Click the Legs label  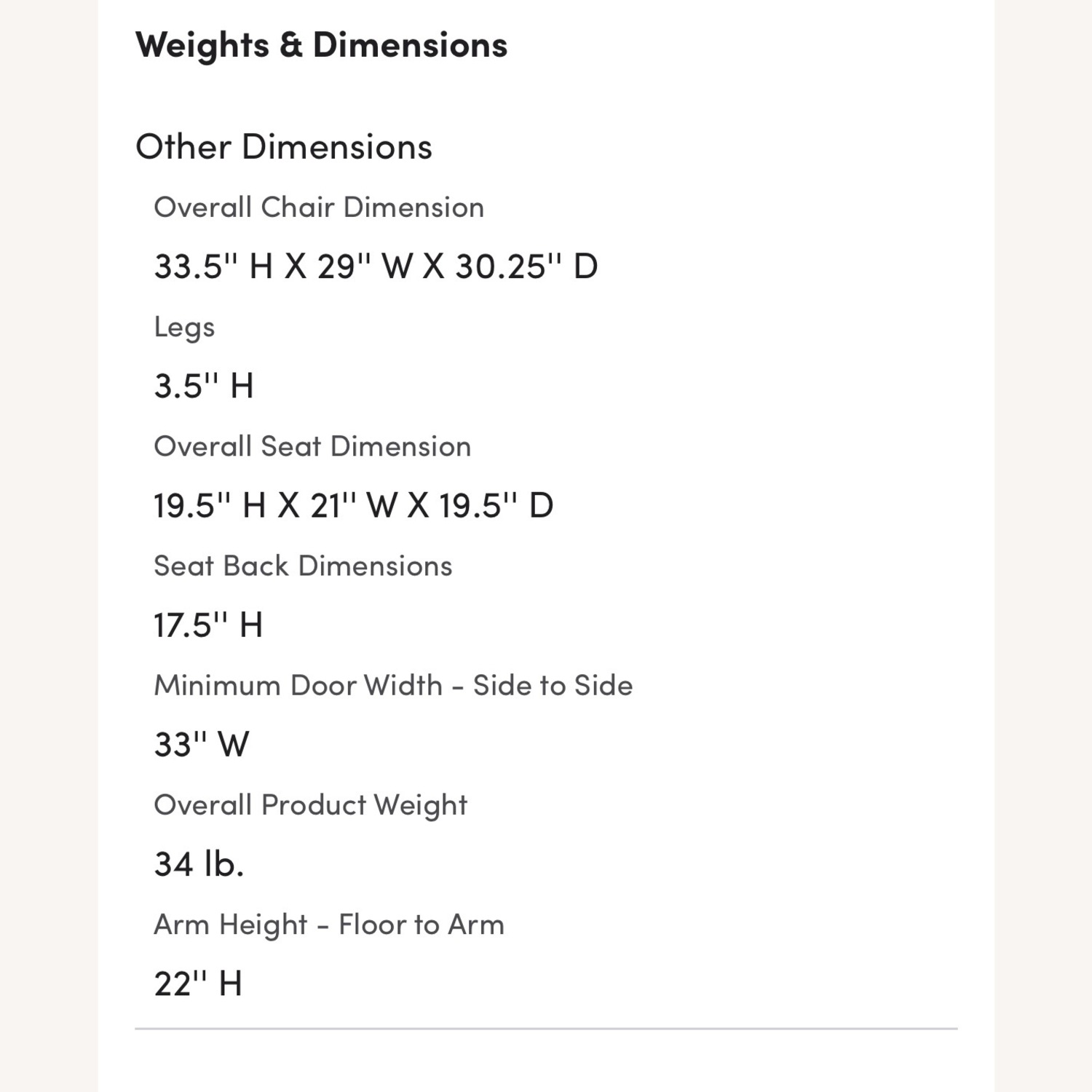[x=184, y=327]
